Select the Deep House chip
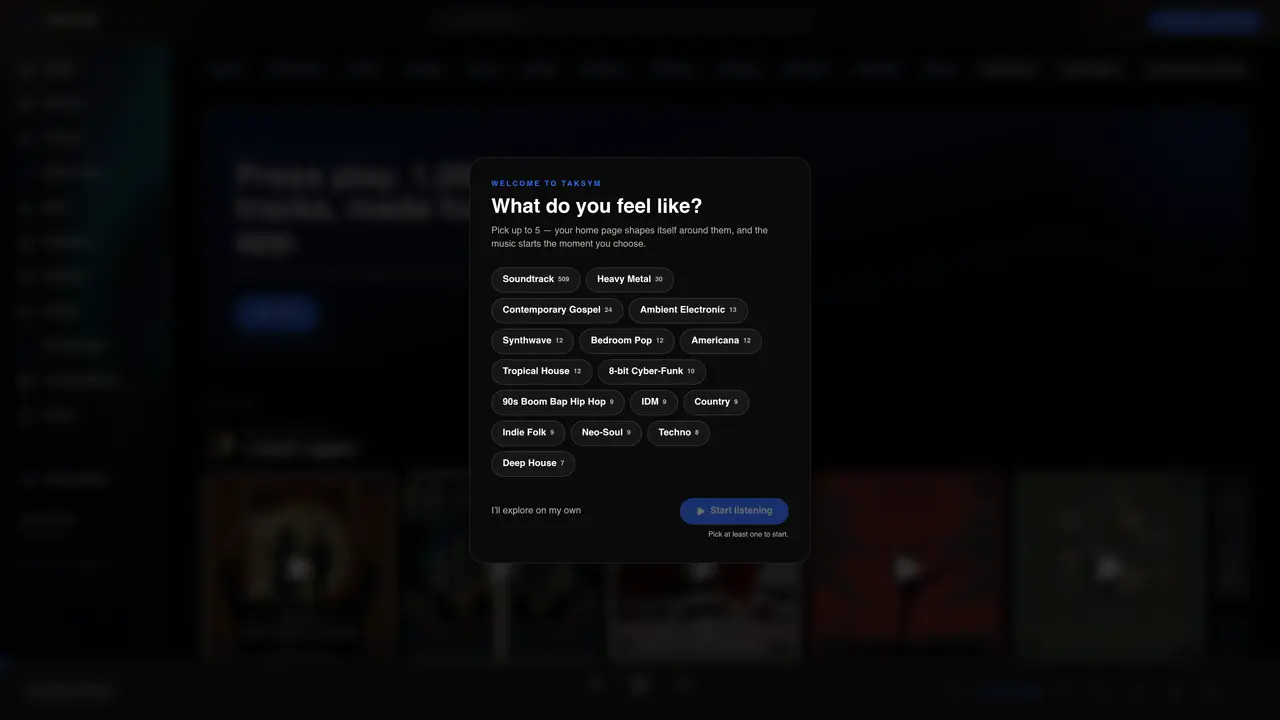The image size is (1280, 720). [x=533, y=464]
